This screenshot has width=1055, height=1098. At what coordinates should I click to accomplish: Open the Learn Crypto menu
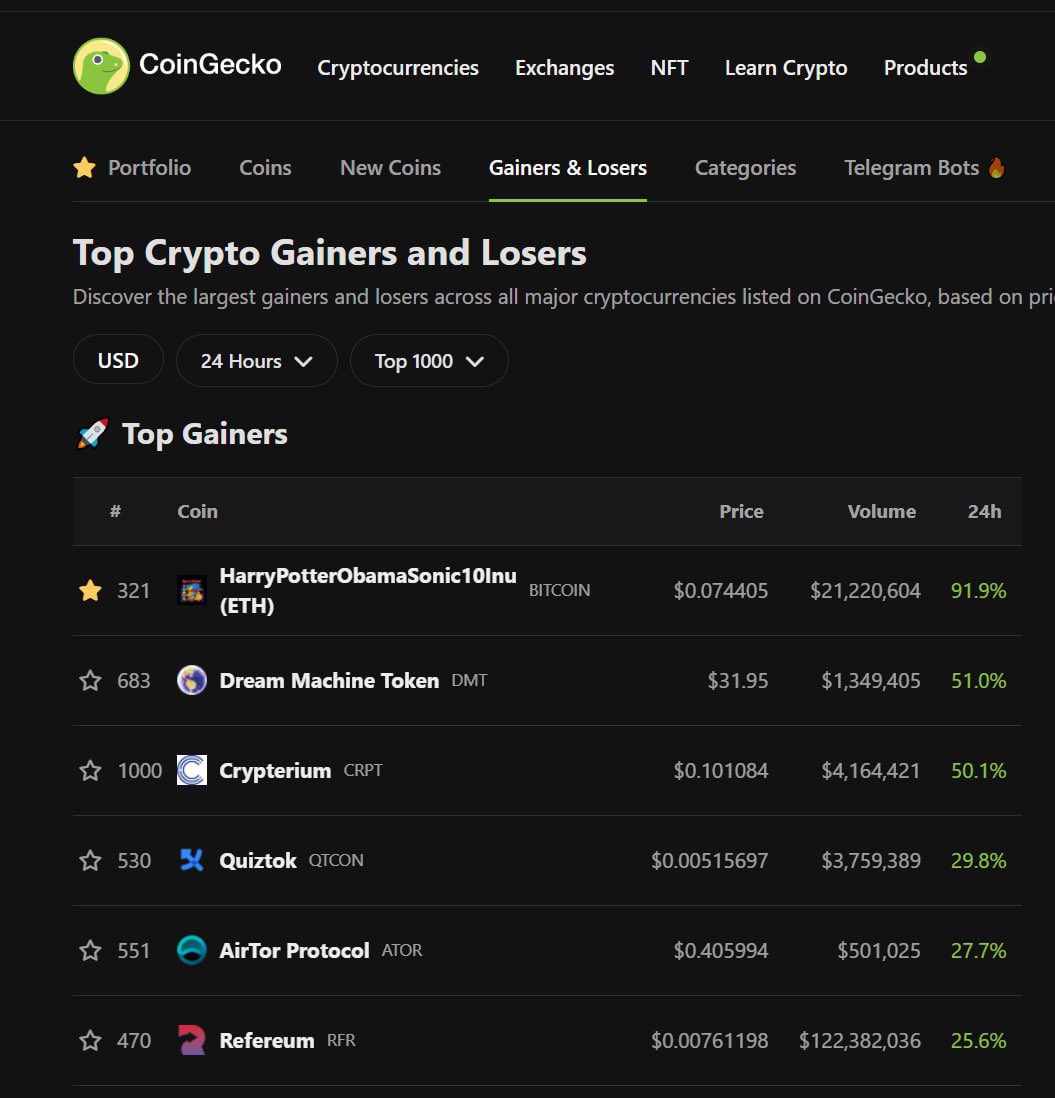[x=786, y=68]
